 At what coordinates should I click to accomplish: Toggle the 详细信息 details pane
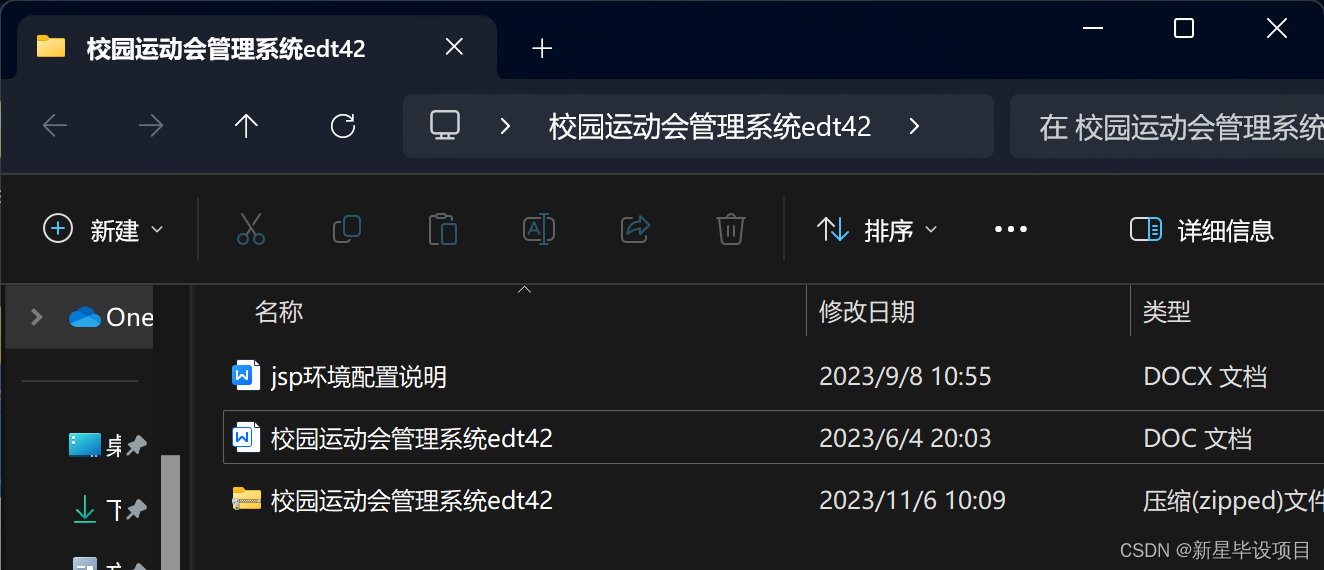pyautogui.click(x=1202, y=230)
